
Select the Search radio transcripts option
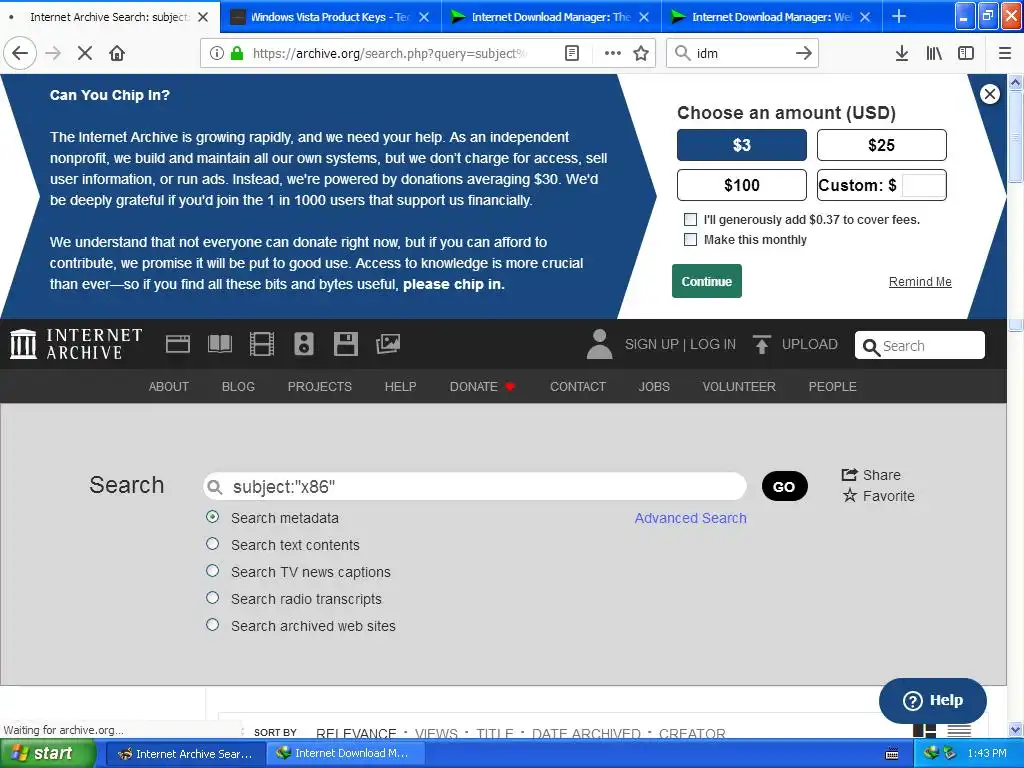pos(212,598)
